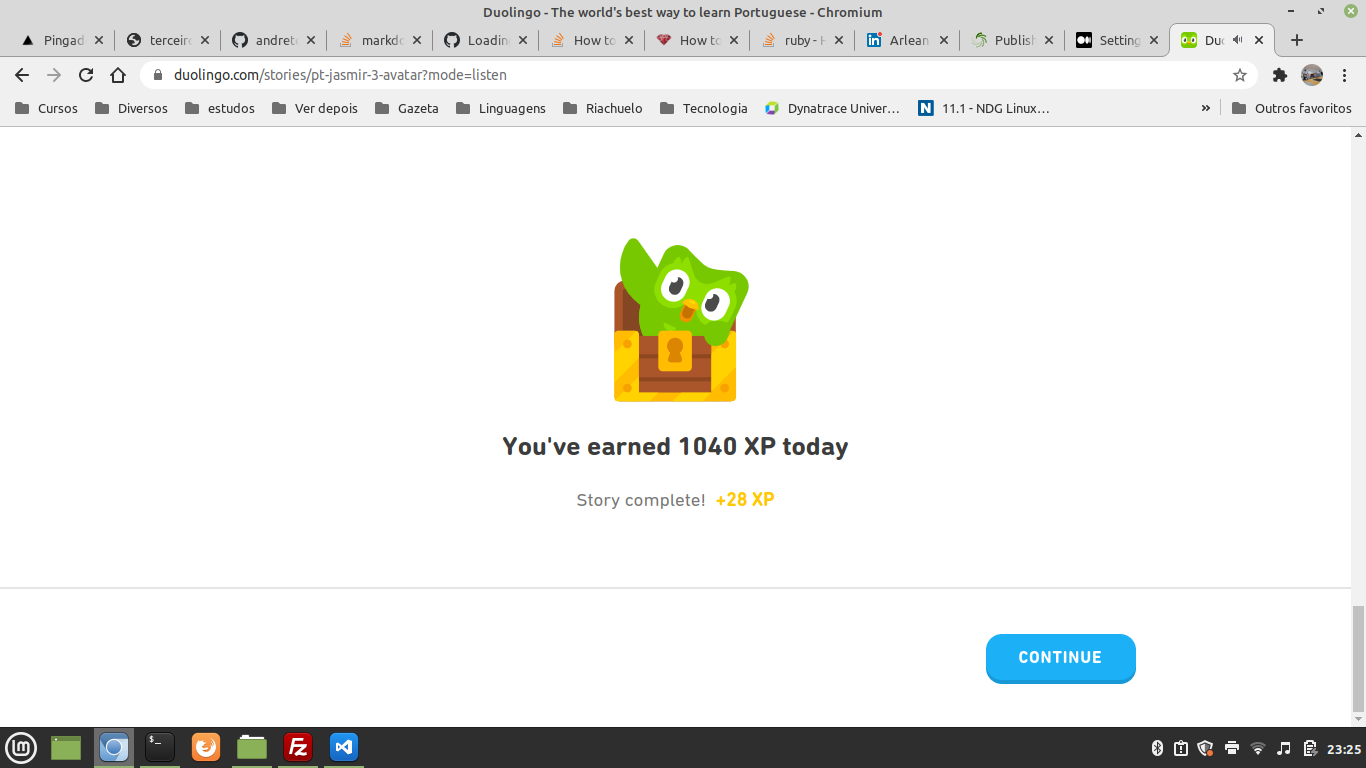
Task: Launch Firefox from the taskbar
Action: click(206, 747)
